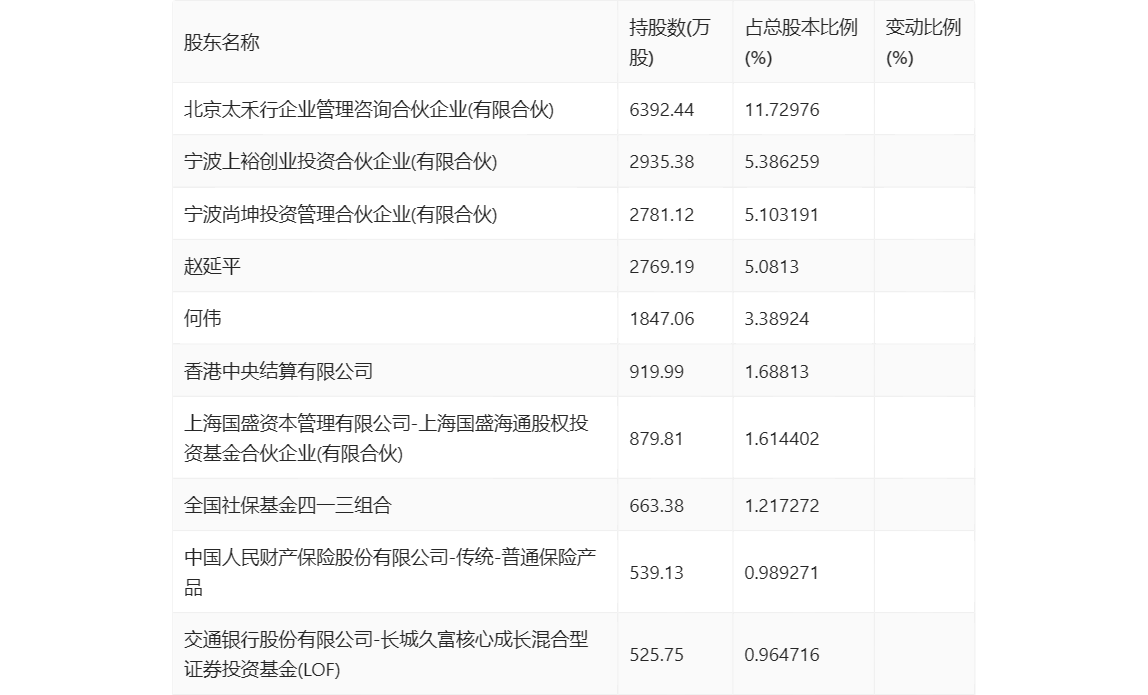1148x695 pixels.
Task: Select shareholder 宁波尚坤投资管理合伙企业(有限合伙)
Action: (340, 215)
